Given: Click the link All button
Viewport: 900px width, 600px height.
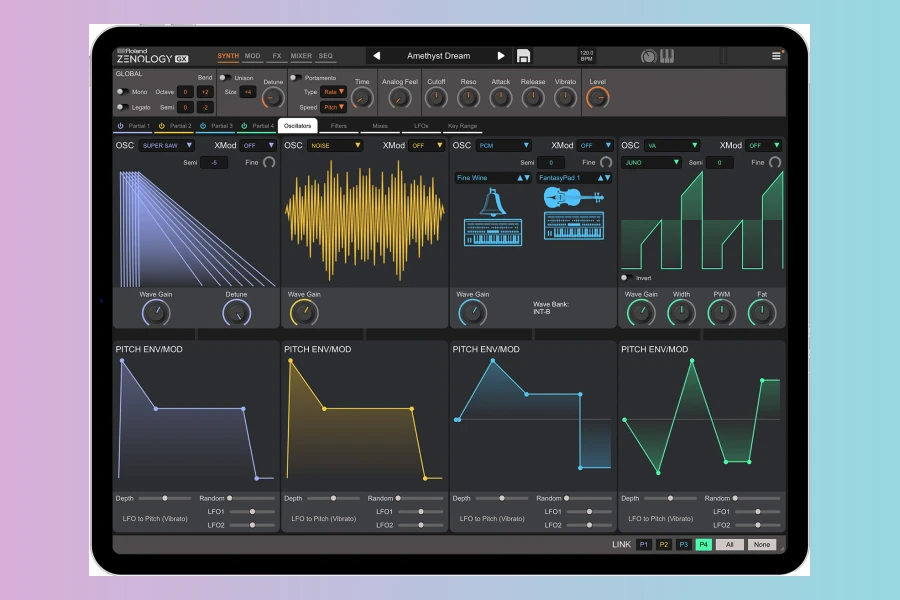Looking at the screenshot, I should pos(730,544).
